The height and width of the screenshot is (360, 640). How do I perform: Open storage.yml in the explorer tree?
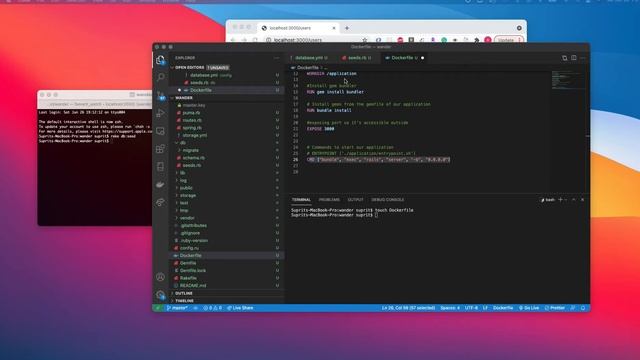click(227, 135)
